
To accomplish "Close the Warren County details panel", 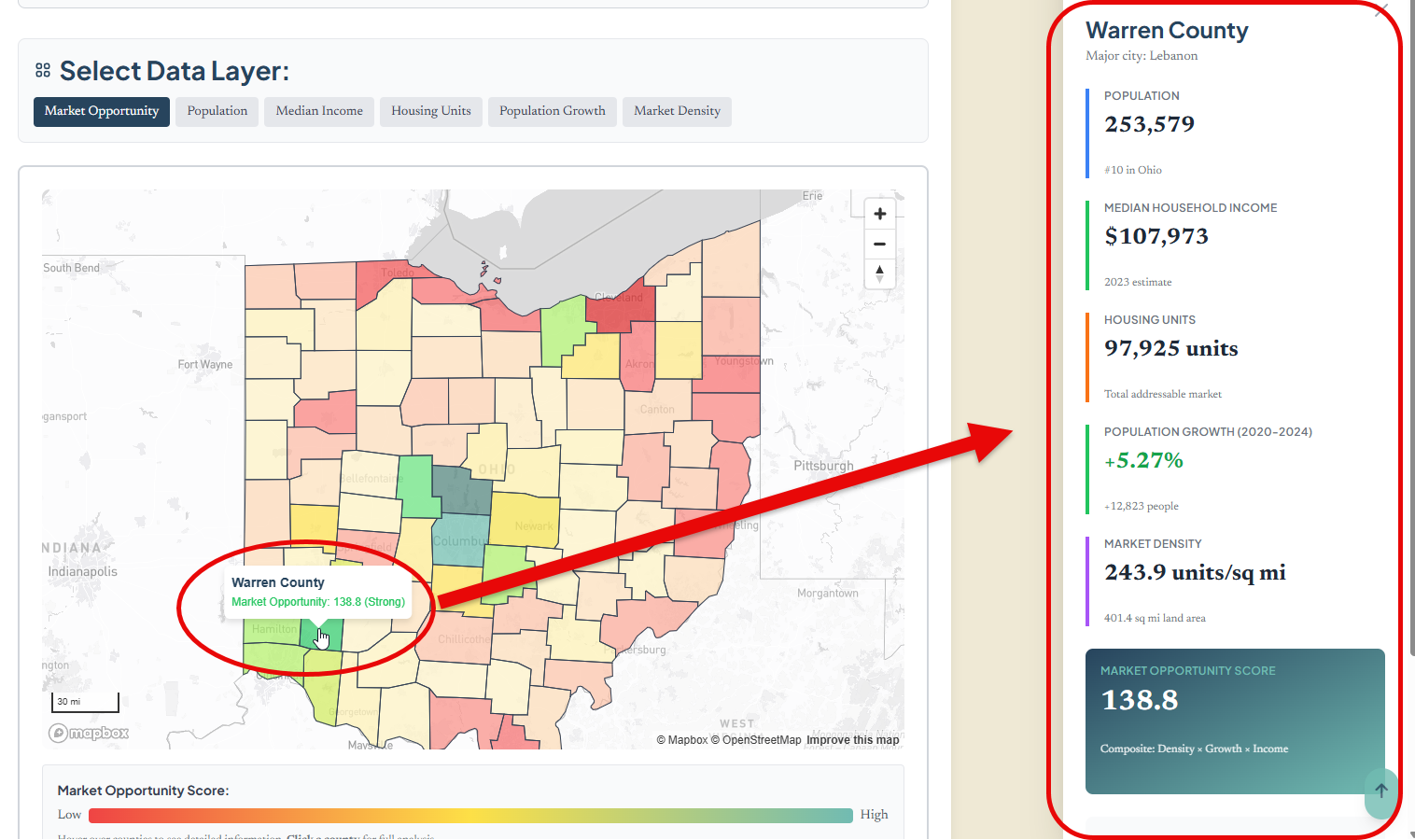I will pos(1381,9).
